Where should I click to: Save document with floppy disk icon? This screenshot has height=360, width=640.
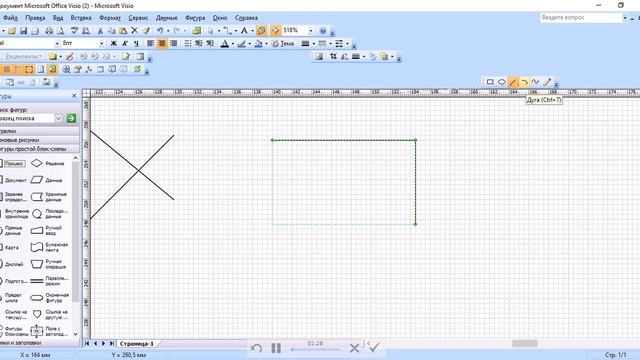click(x=23, y=31)
